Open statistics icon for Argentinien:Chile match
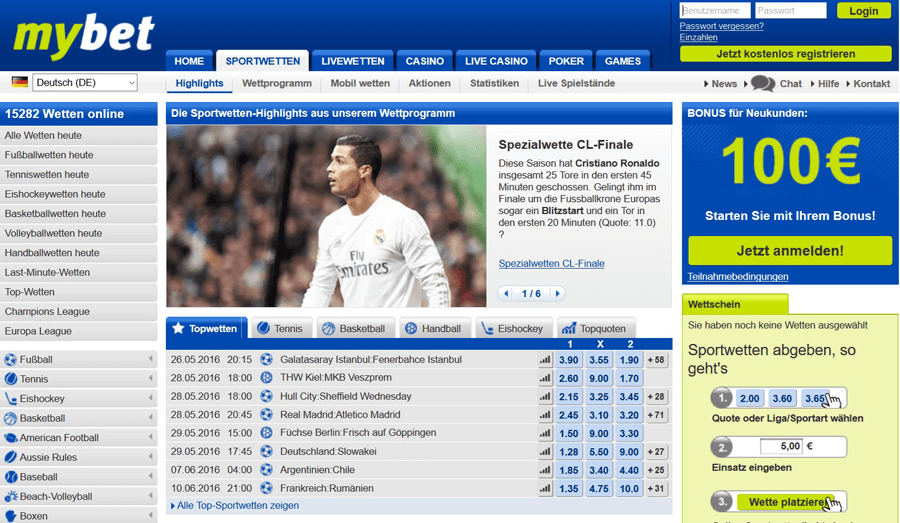Screen dimensions: 900x523 tap(545, 470)
